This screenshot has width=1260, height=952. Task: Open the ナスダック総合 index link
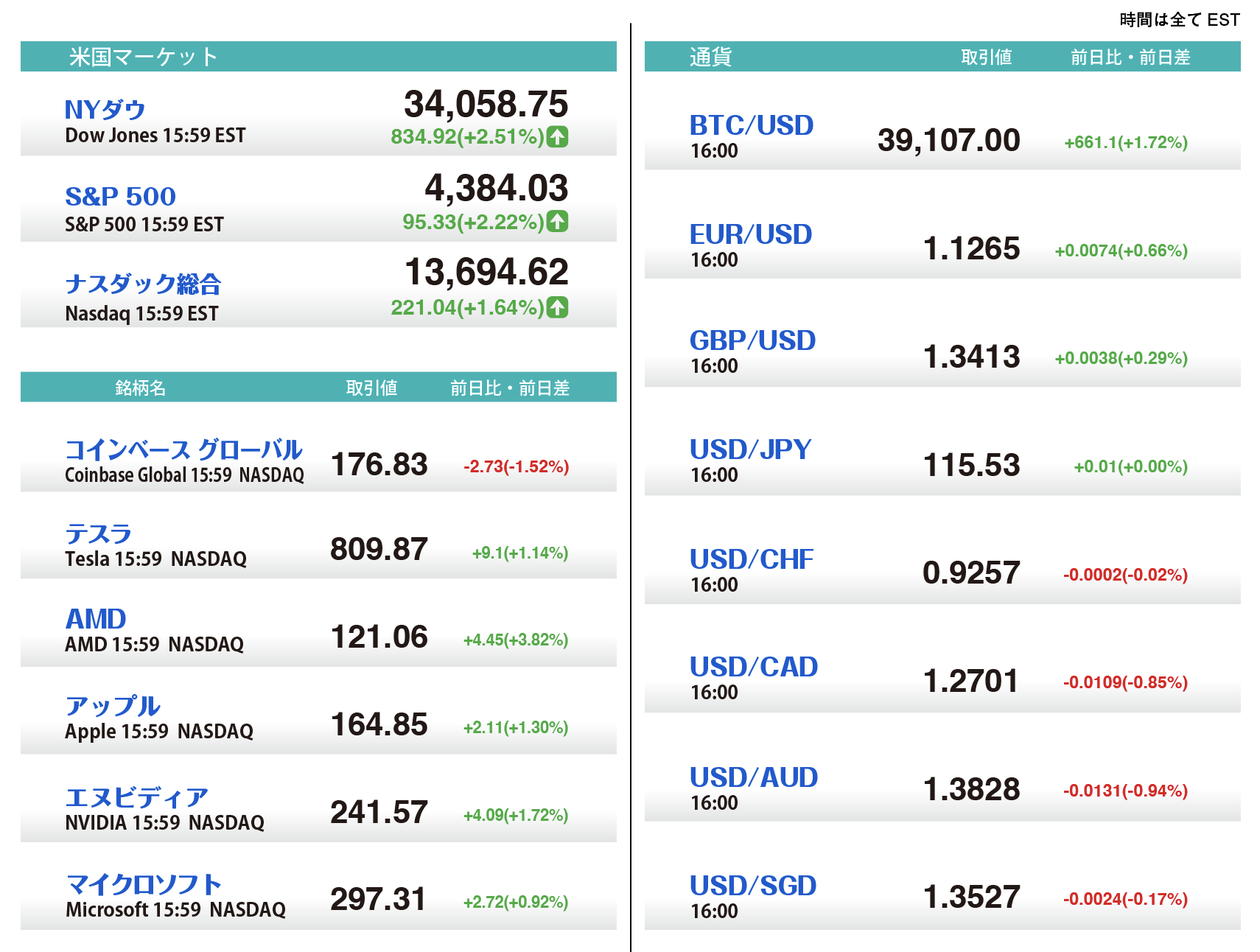(143, 284)
